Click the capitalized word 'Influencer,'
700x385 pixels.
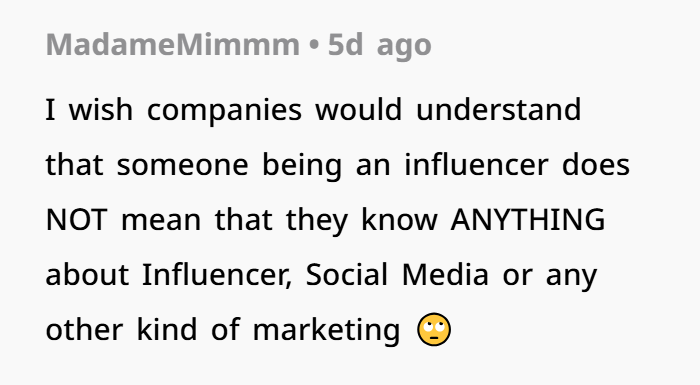[x=217, y=274]
